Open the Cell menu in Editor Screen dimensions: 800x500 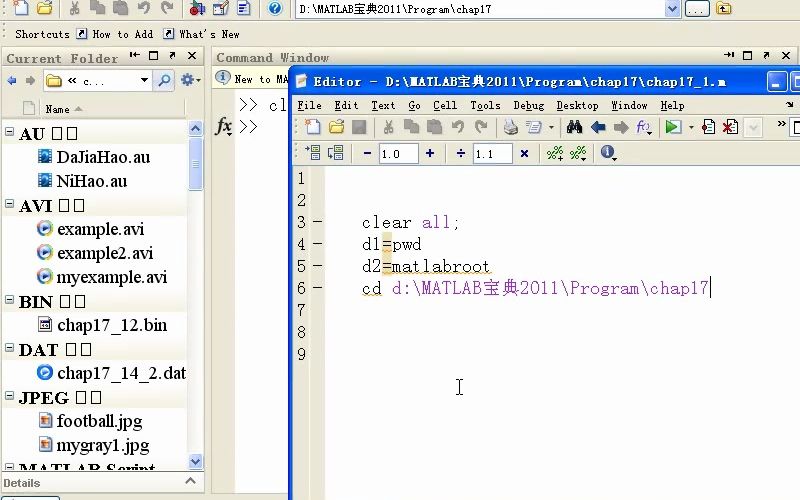445,105
